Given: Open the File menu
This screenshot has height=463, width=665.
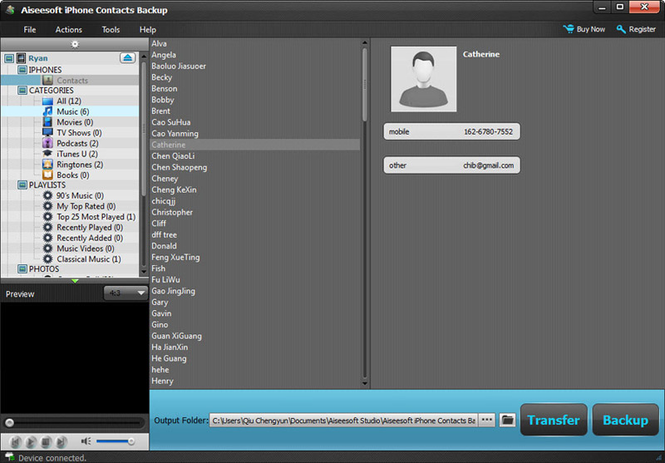Looking at the screenshot, I should tap(30, 30).
